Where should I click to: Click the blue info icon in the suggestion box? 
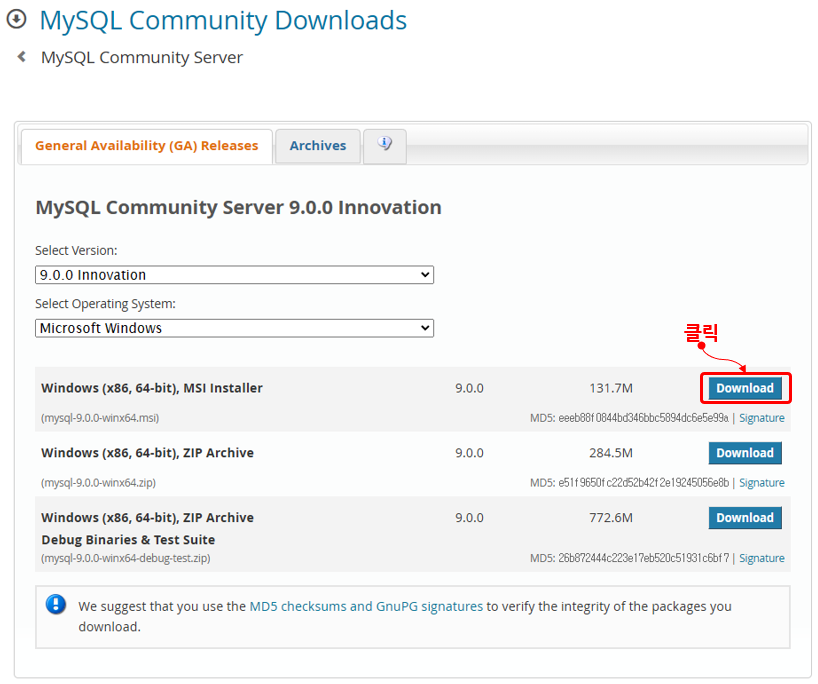click(x=56, y=605)
